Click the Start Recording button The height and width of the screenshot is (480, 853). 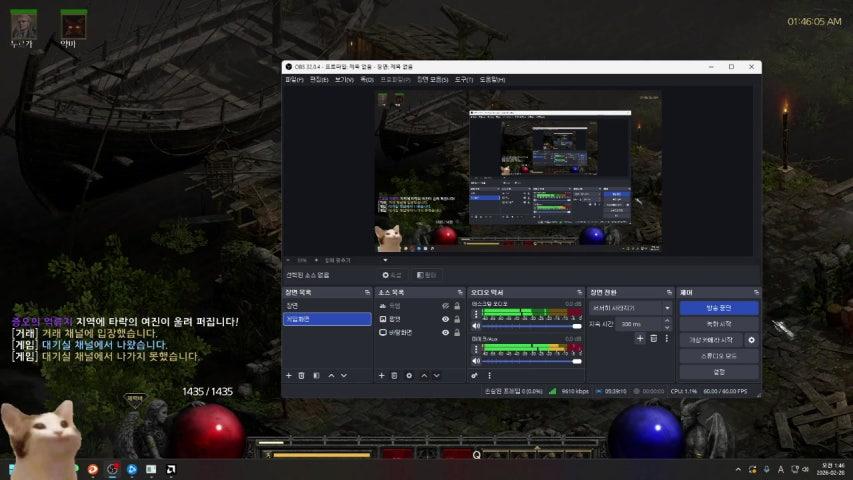[x=719, y=324]
